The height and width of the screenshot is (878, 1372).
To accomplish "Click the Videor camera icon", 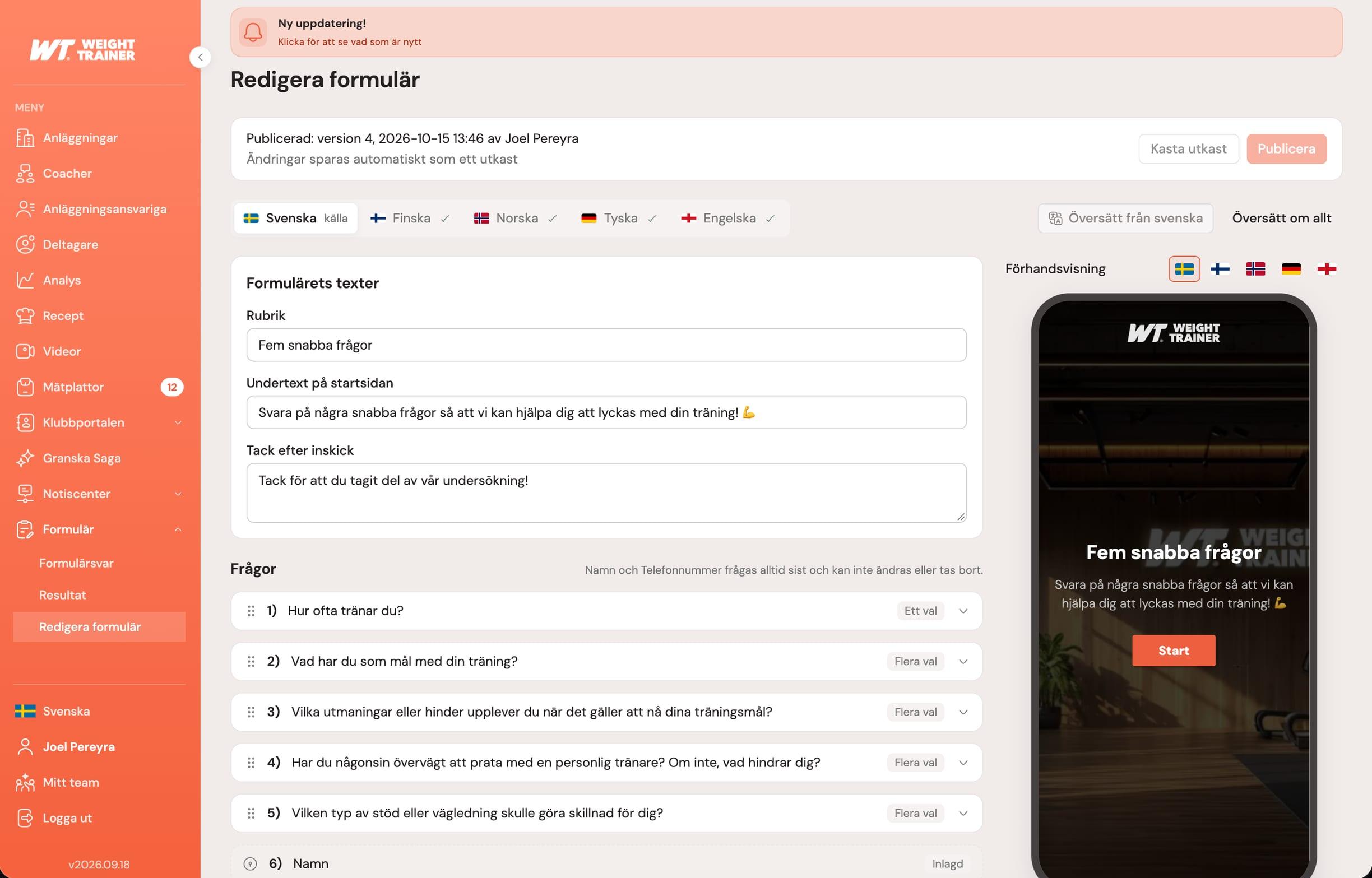I will (25, 351).
